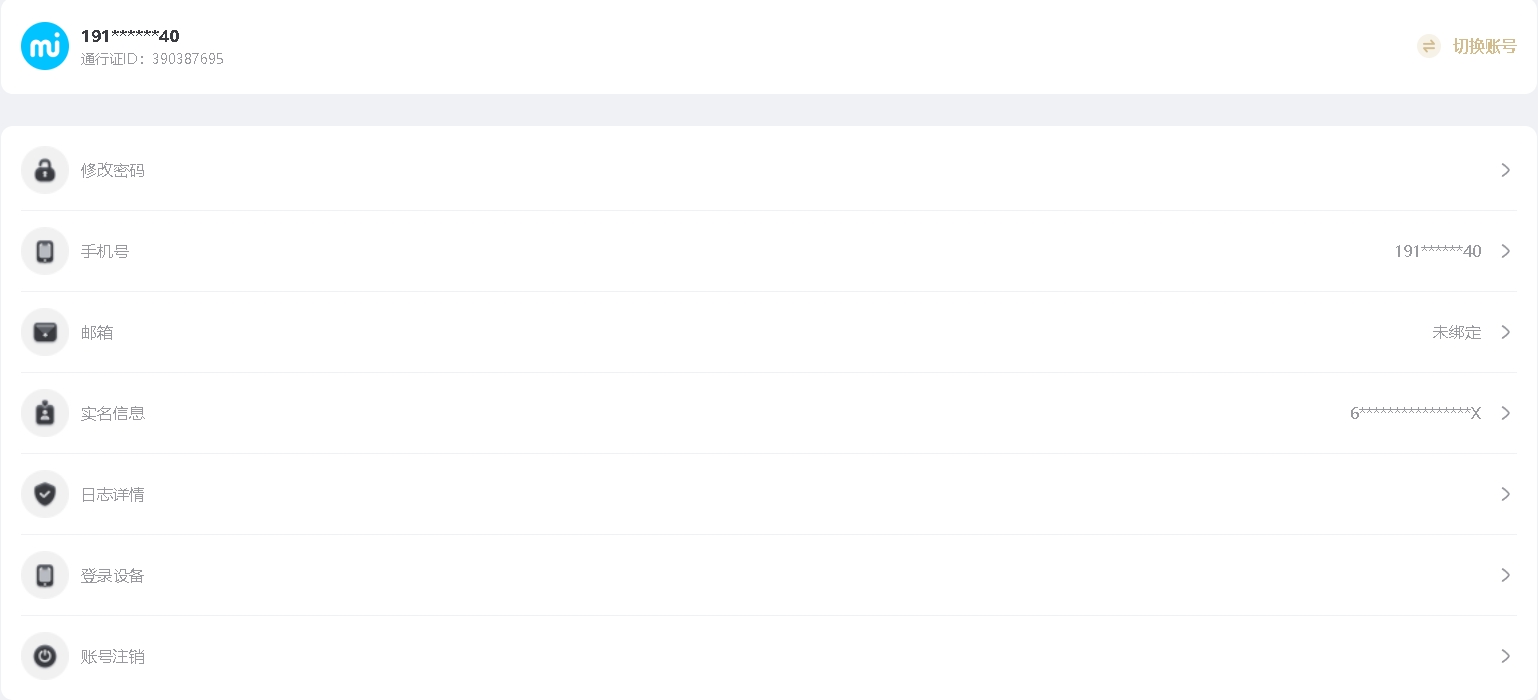Screen dimensions: 1538x700
Task: Click the shield icon beside 日志详情
Action: 45,494
